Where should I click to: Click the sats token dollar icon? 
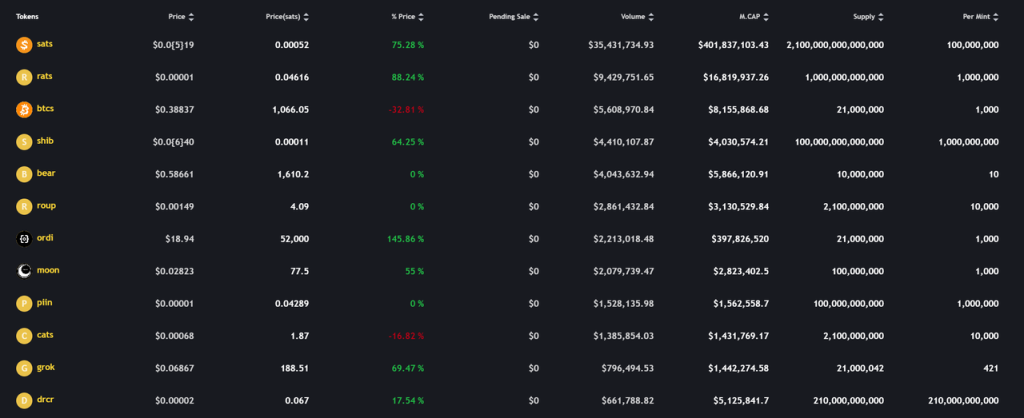pos(24,44)
